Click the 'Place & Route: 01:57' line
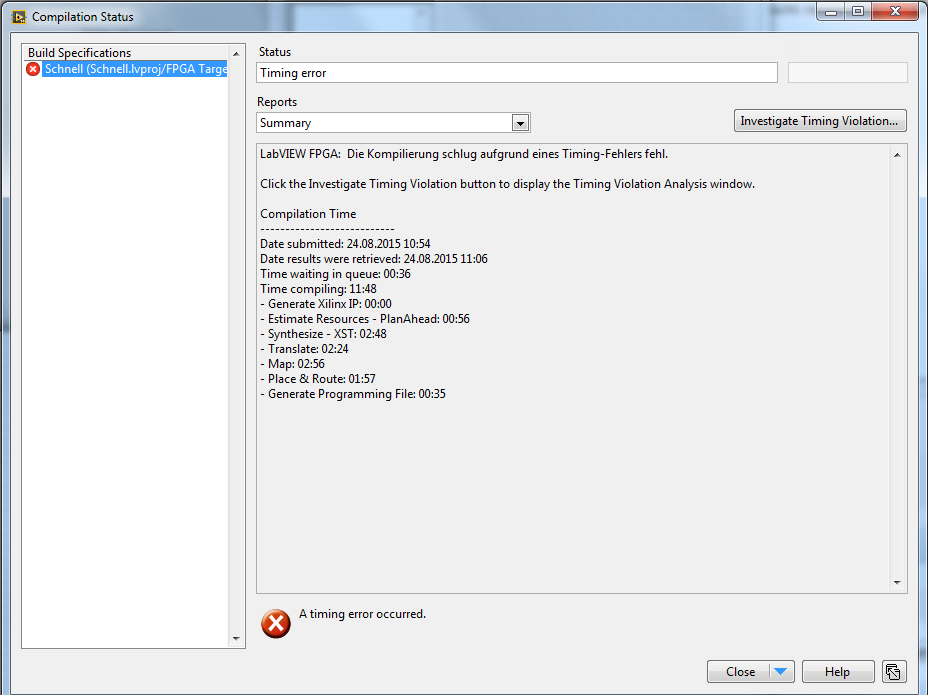 pyautogui.click(x=318, y=379)
